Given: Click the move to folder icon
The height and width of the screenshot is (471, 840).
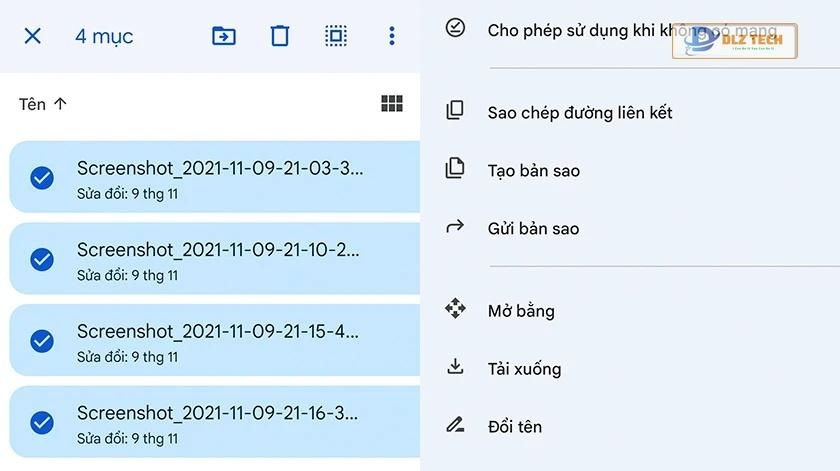Looking at the screenshot, I should 224,36.
